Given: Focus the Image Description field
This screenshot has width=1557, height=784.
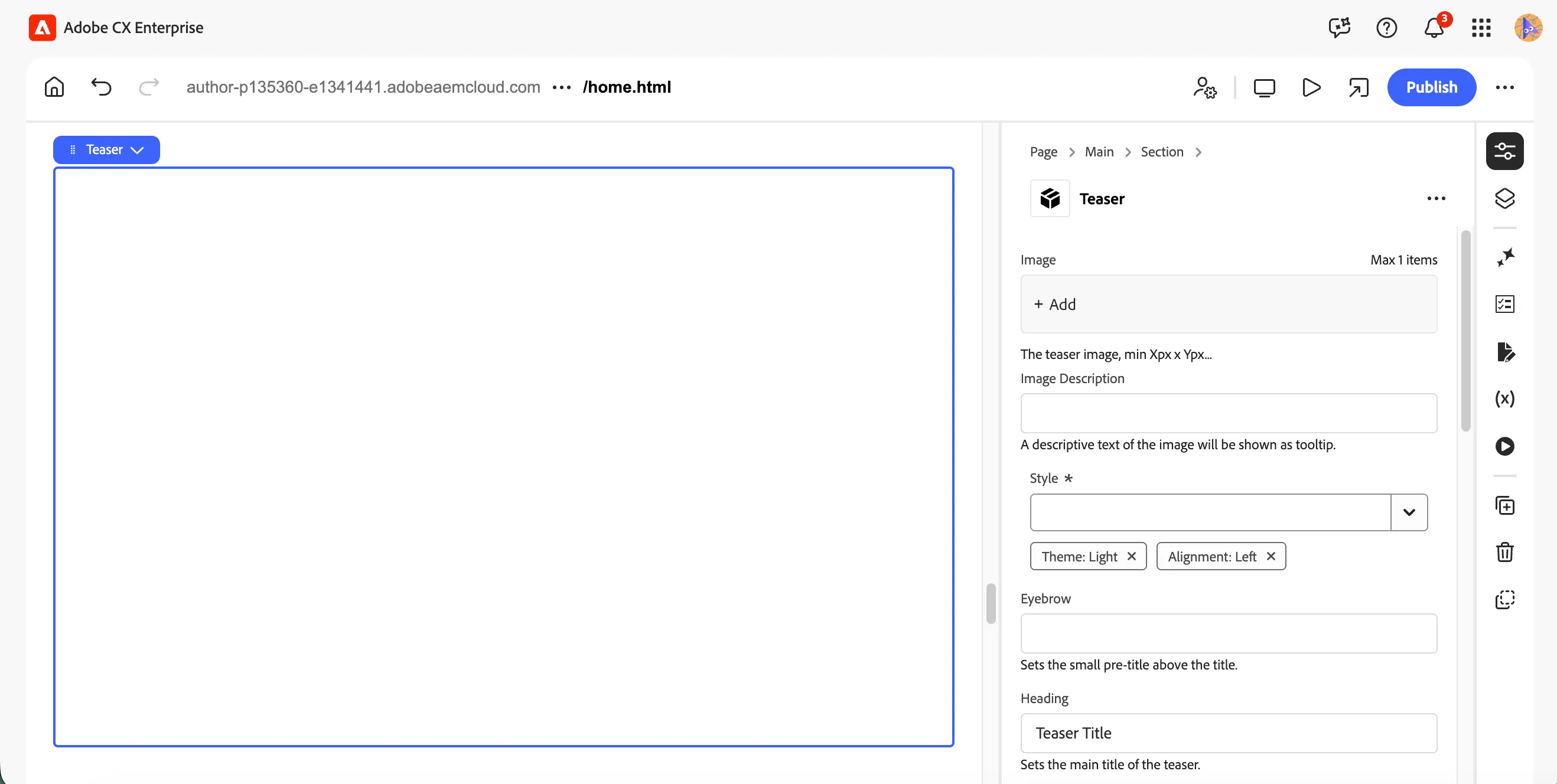Looking at the screenshot, I should [1228, 413].
